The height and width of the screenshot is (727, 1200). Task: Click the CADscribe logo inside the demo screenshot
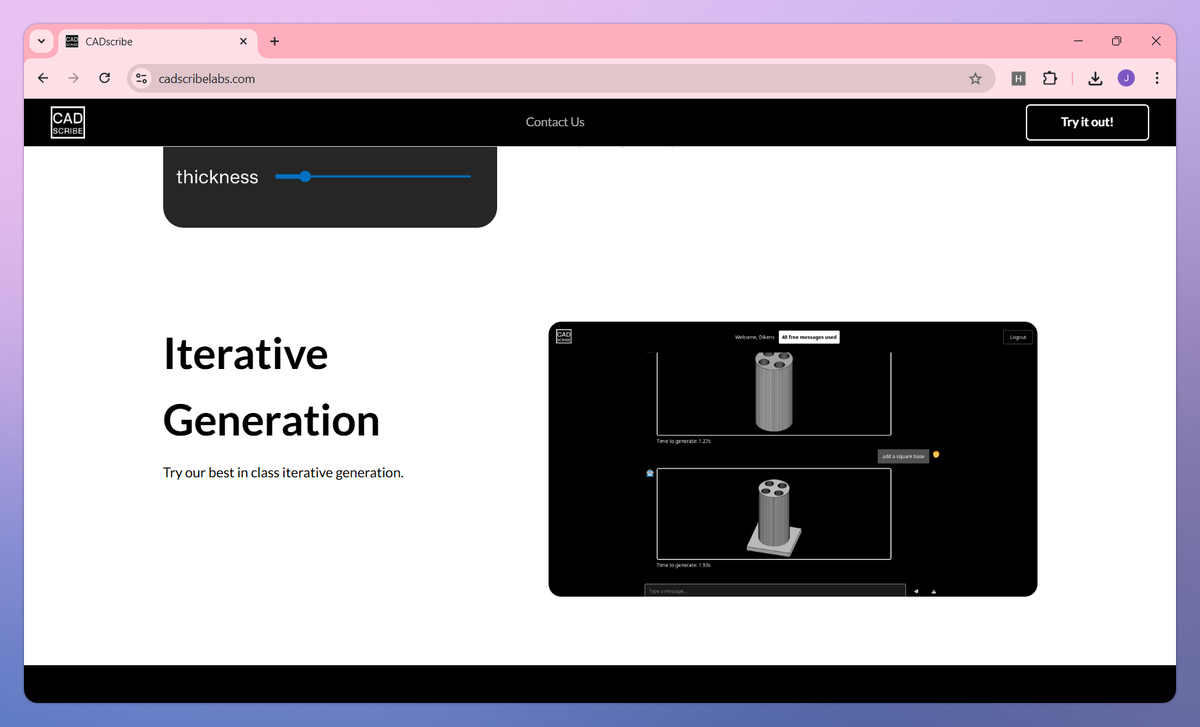[563, 336]
